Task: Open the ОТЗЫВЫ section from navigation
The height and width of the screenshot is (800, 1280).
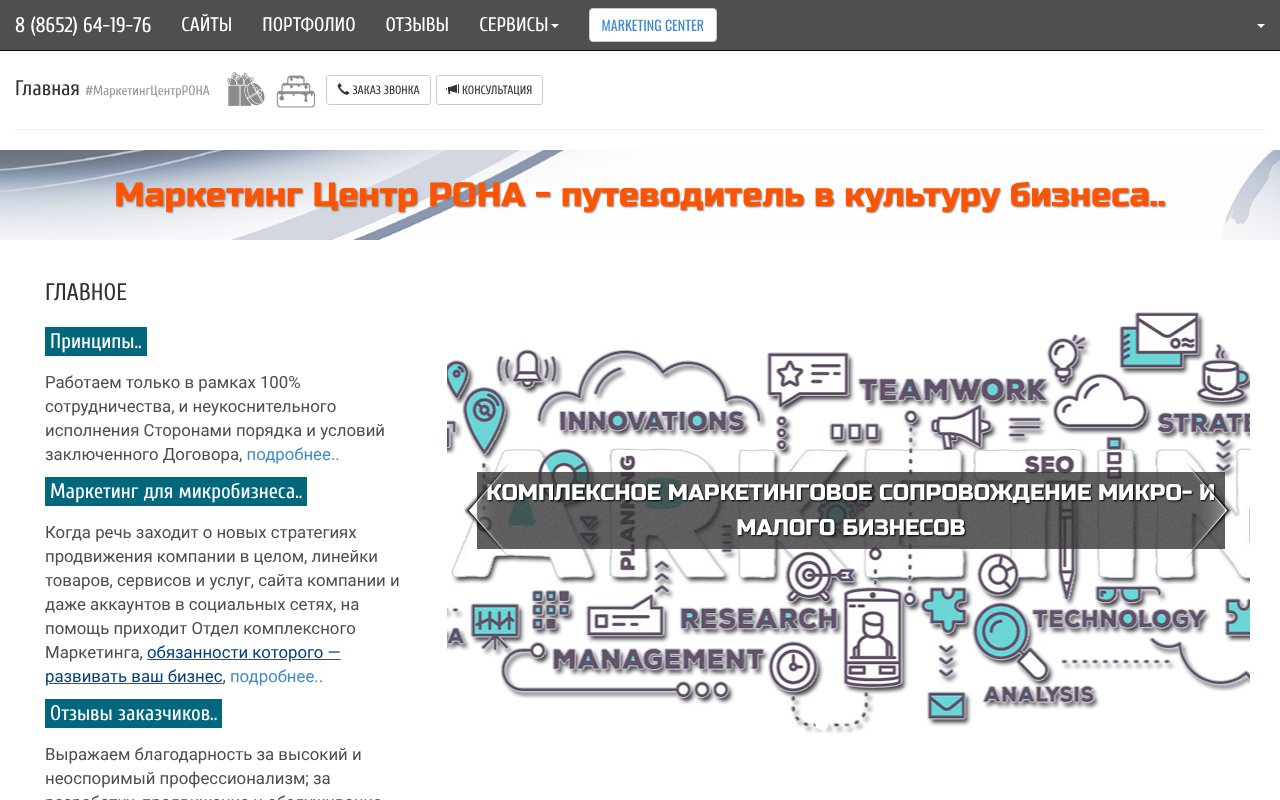Action: pos(416,24)
